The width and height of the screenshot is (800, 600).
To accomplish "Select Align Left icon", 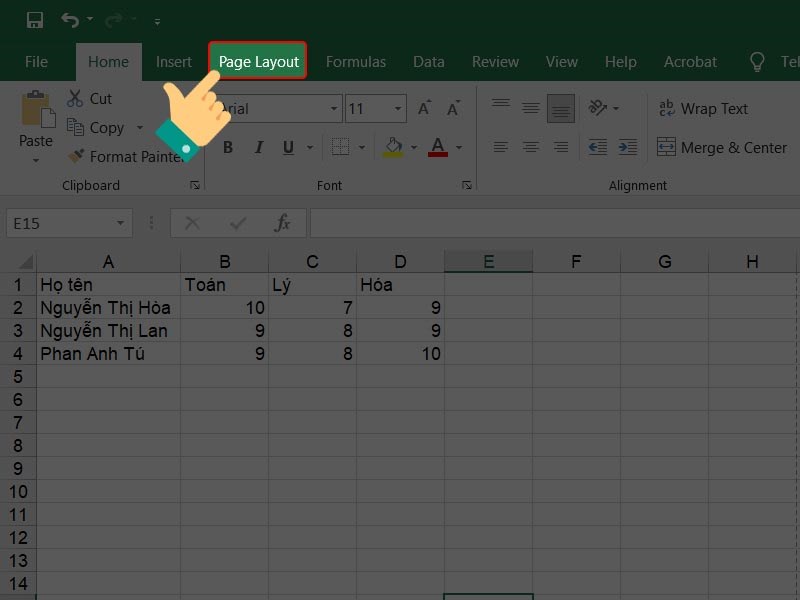I will 501,147.
